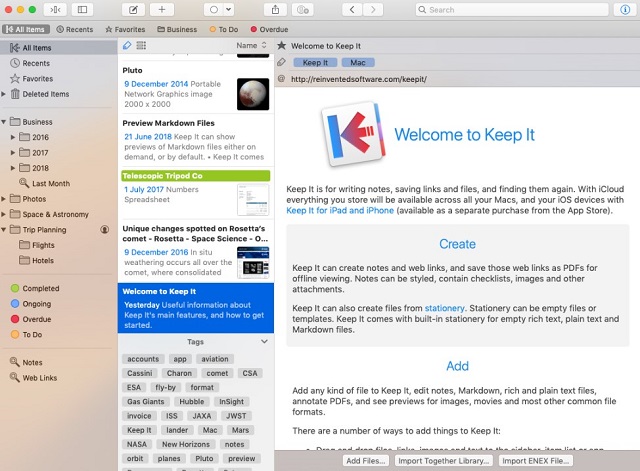Screen dimensions: 640x471
Task: Select the red Overdue label in sidebar
Action: tap(36, 320)
